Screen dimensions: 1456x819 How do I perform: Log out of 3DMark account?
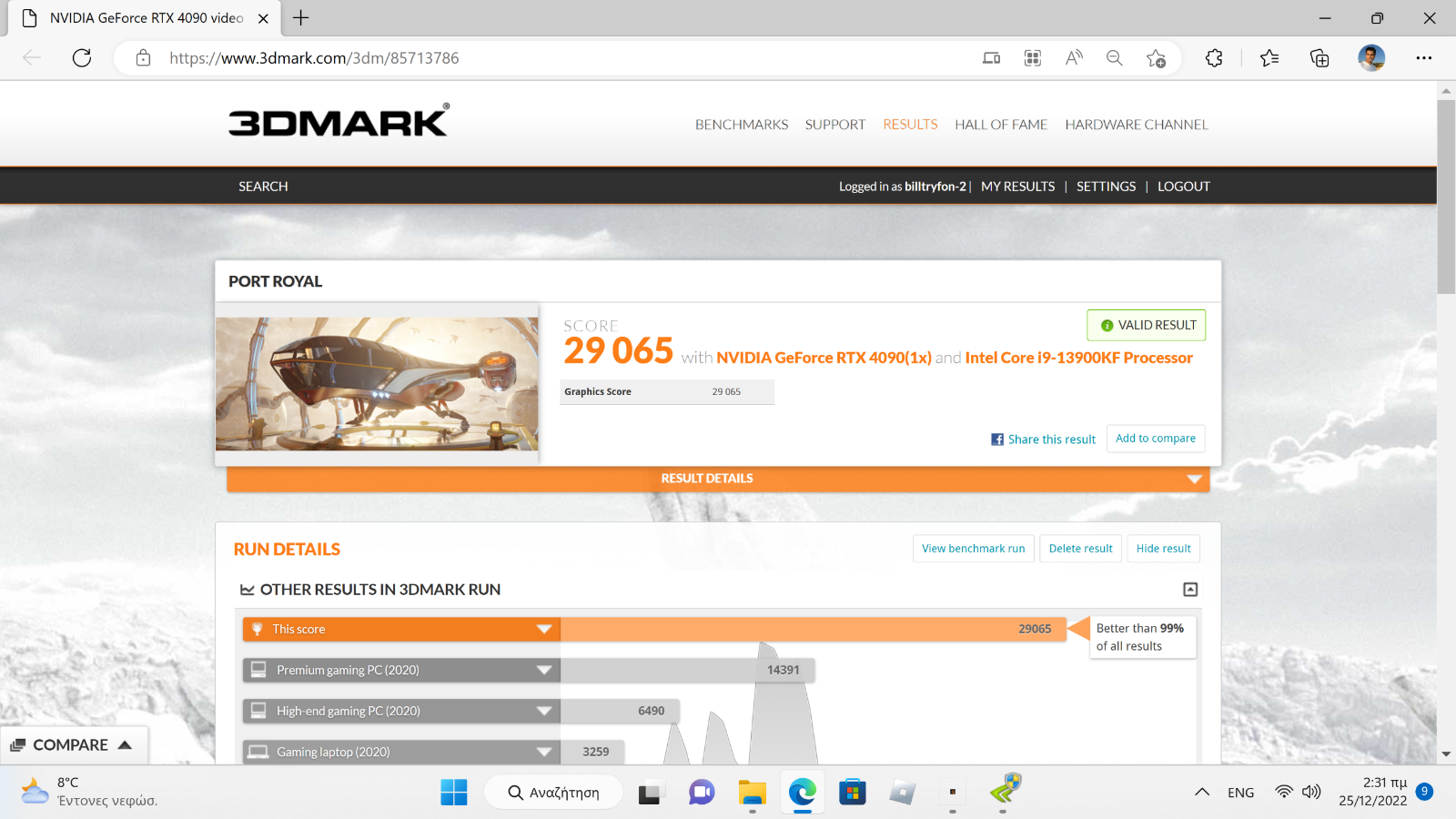point(1184,187)
